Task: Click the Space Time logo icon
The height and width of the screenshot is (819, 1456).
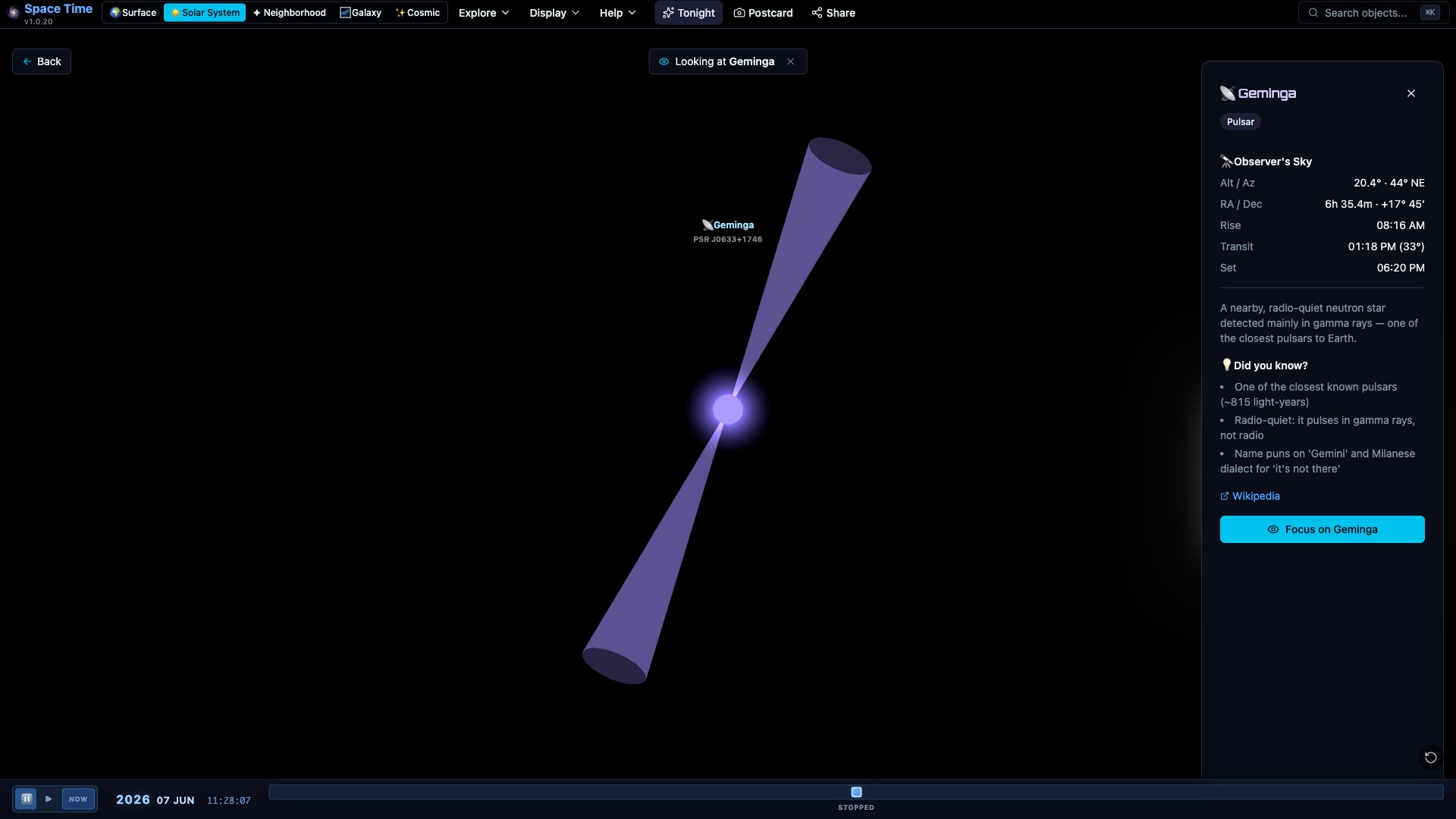Action: (x=13, y=13)
